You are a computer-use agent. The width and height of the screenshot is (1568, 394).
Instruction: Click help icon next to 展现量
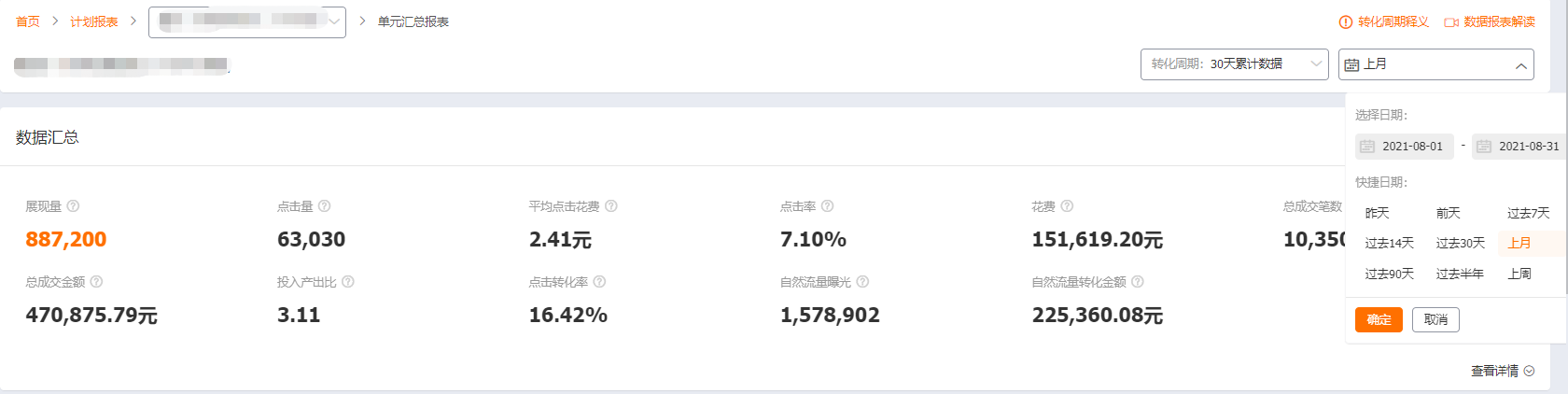[73, 206]
